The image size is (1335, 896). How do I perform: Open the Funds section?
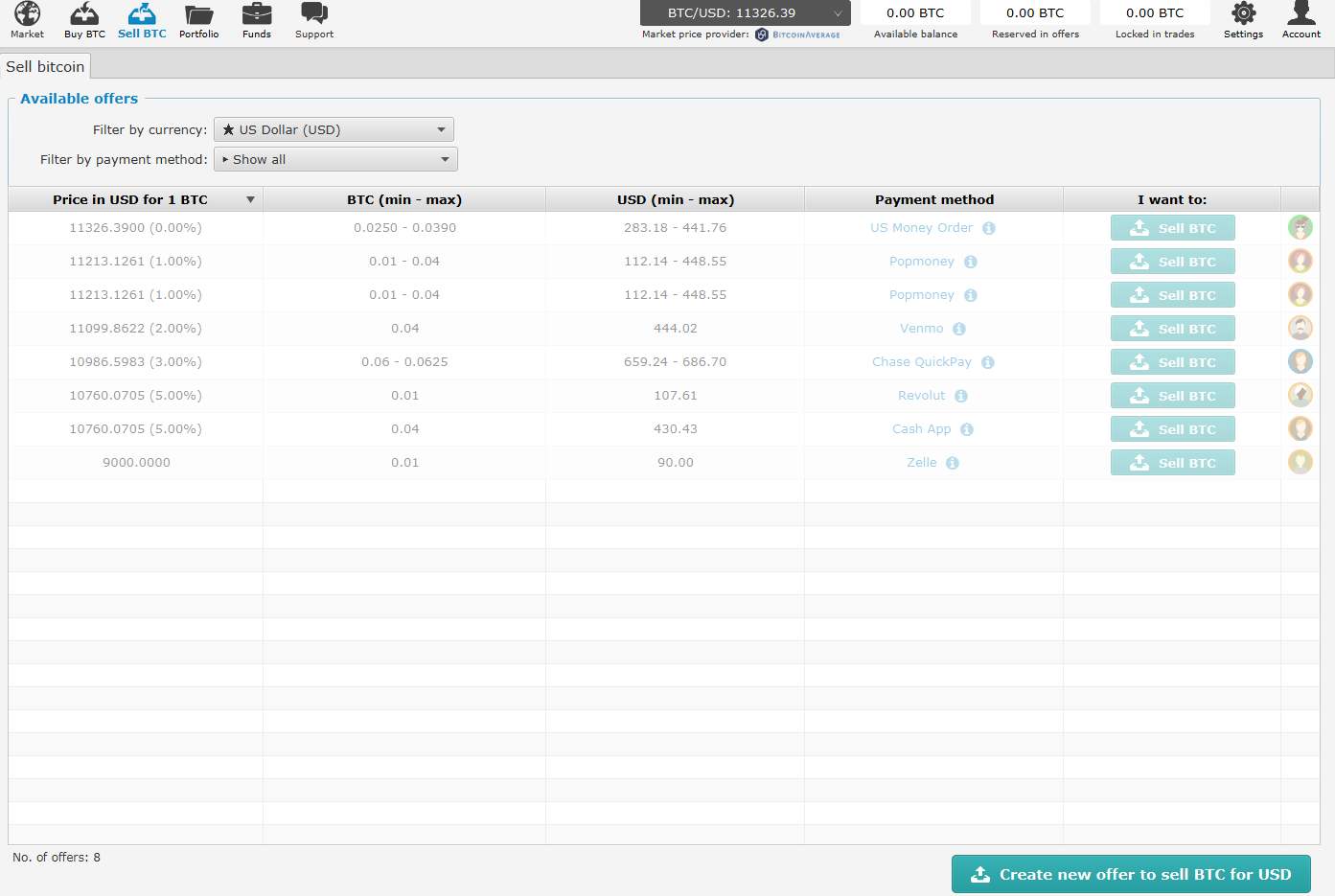pyautogui.click(x=257, y=20)
